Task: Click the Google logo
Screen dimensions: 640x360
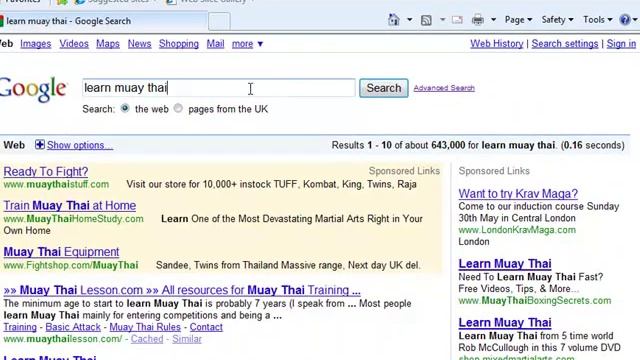Action: (x=33, y=89)
